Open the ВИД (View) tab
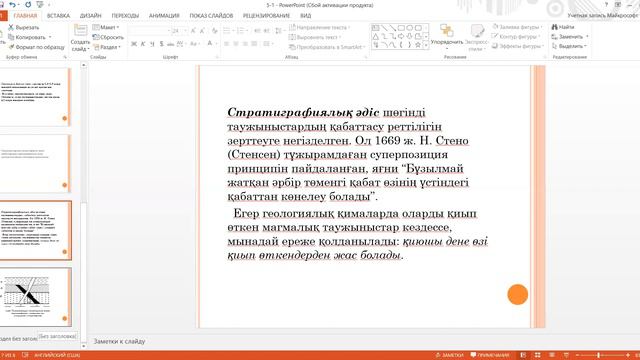The height and width of the screenshot is (360, 640). pos(306,16)
